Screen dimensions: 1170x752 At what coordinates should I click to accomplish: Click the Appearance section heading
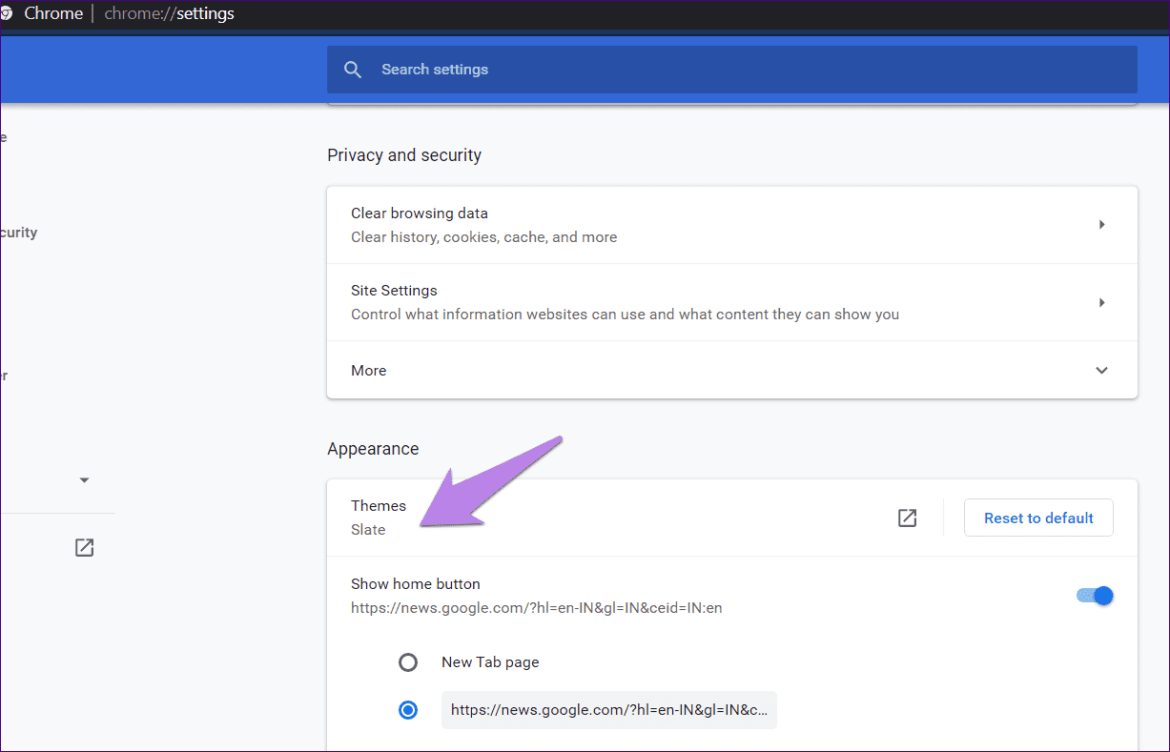373,448
